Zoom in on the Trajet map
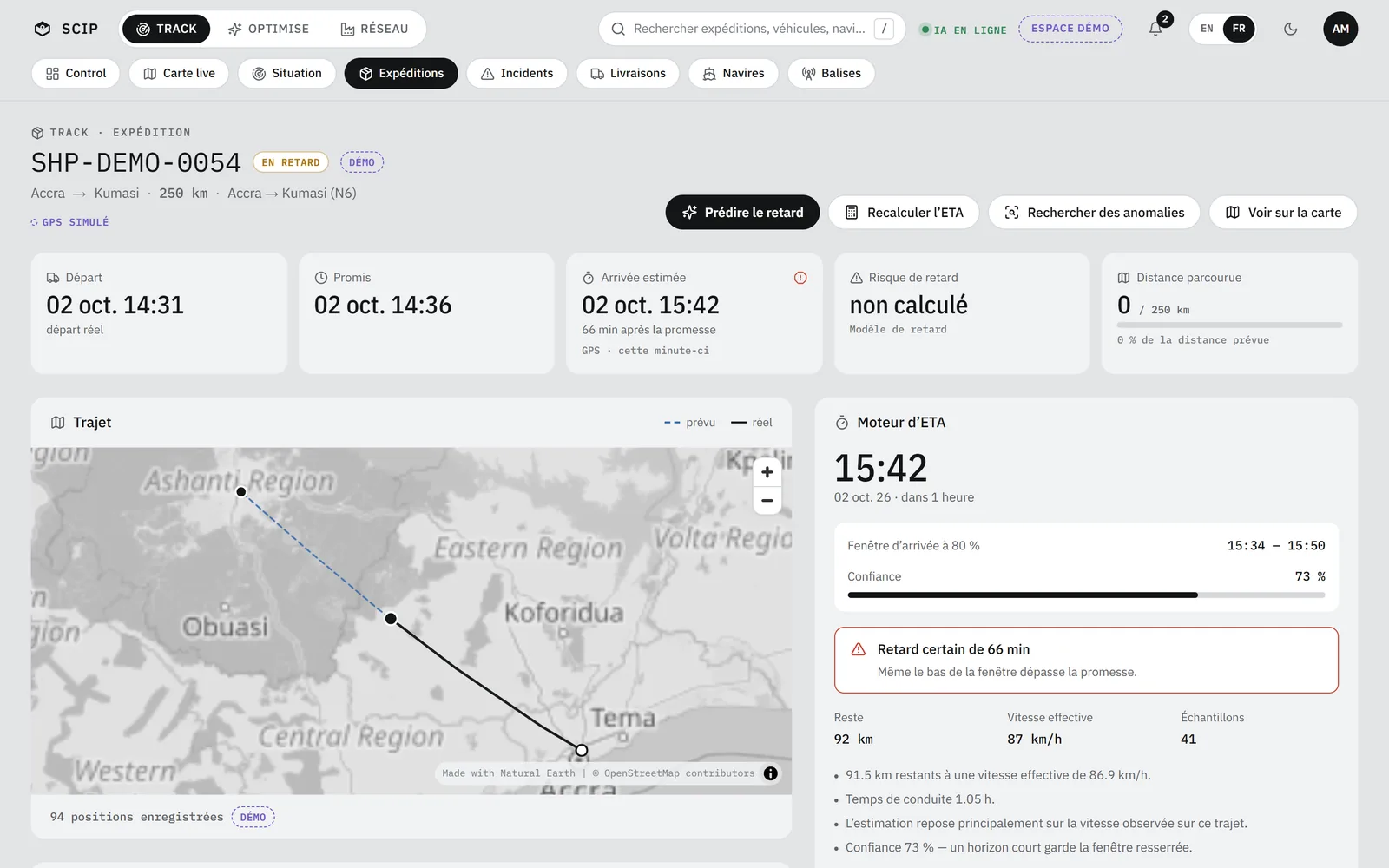Viewport: 1389px width, 868px height. pyautogui.click(x=767, y=472)
